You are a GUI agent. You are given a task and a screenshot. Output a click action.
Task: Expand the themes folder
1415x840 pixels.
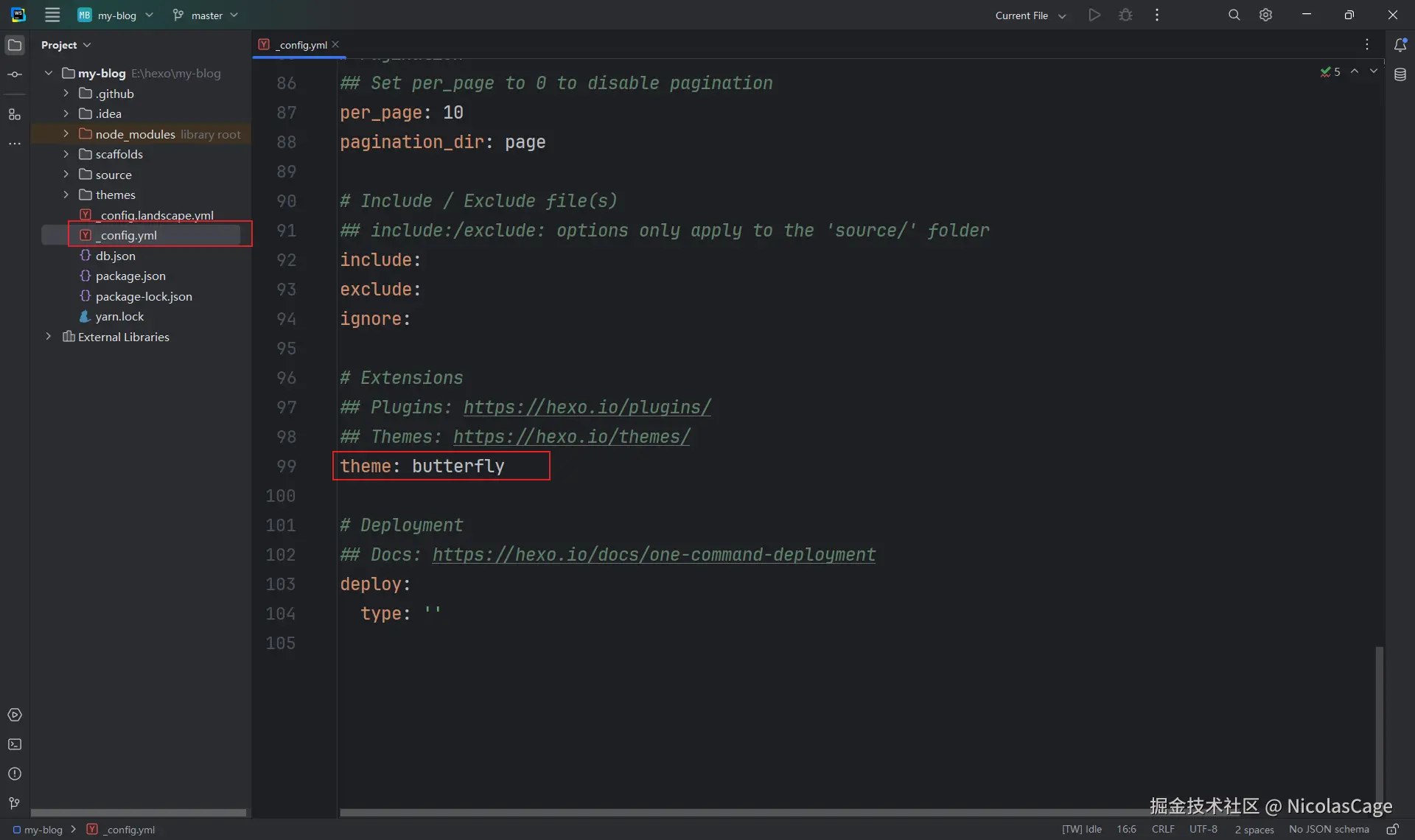point(66,195)
